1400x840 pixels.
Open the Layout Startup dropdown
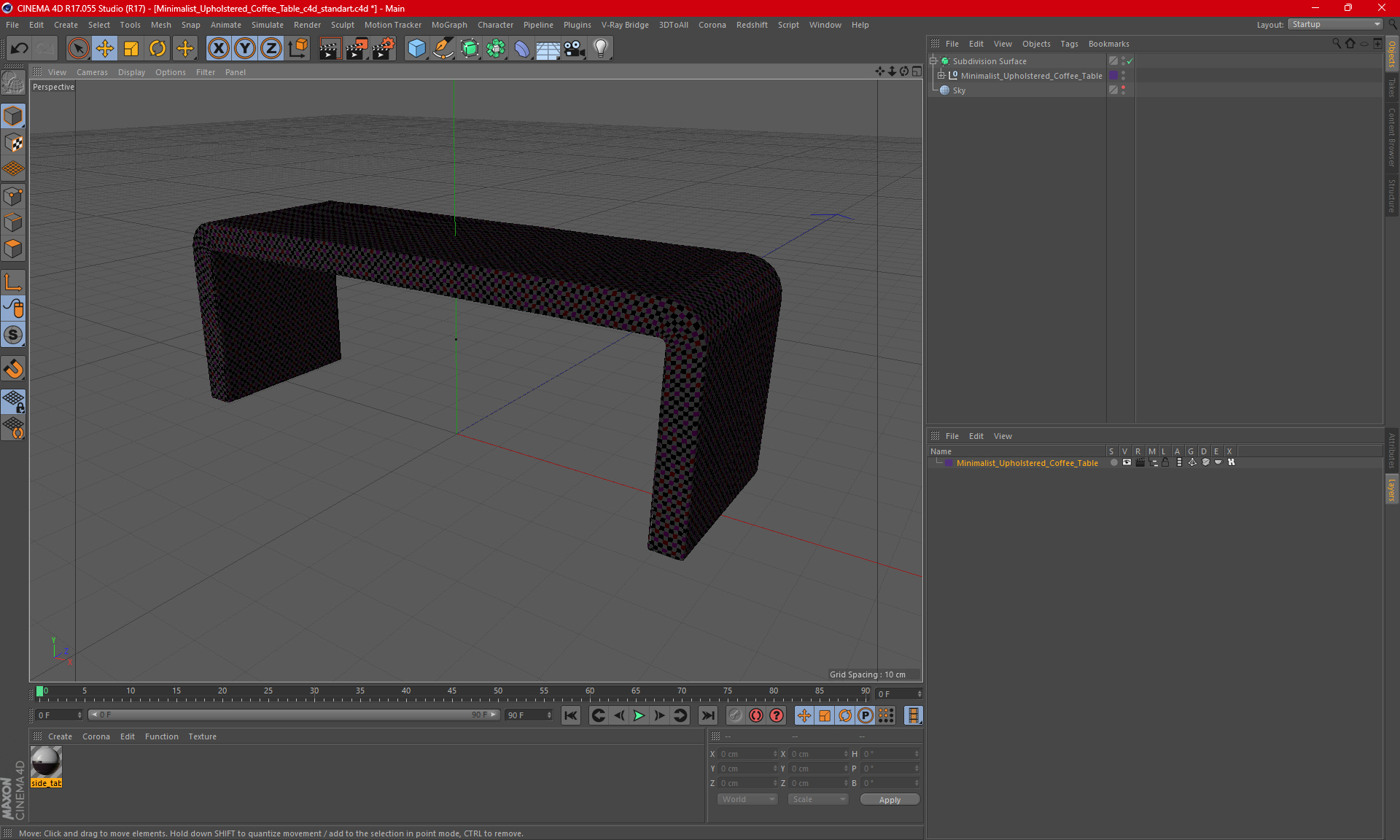1336,24
